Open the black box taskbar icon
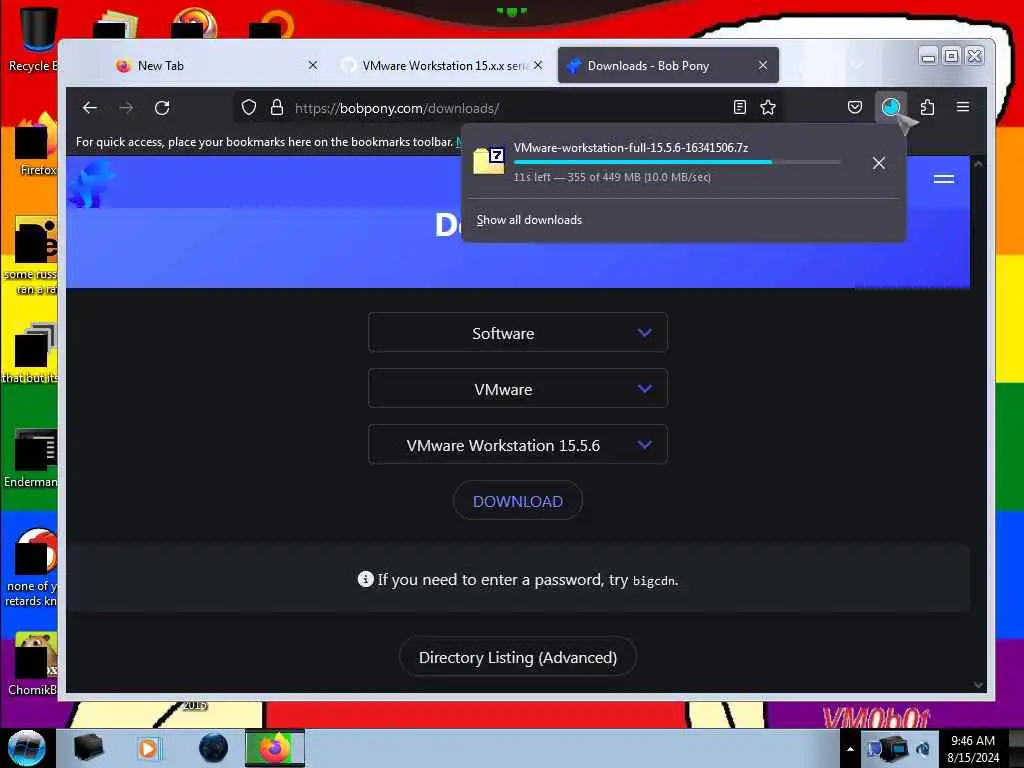This screenshot has height=768, width=1024. [x=88, y=748]
